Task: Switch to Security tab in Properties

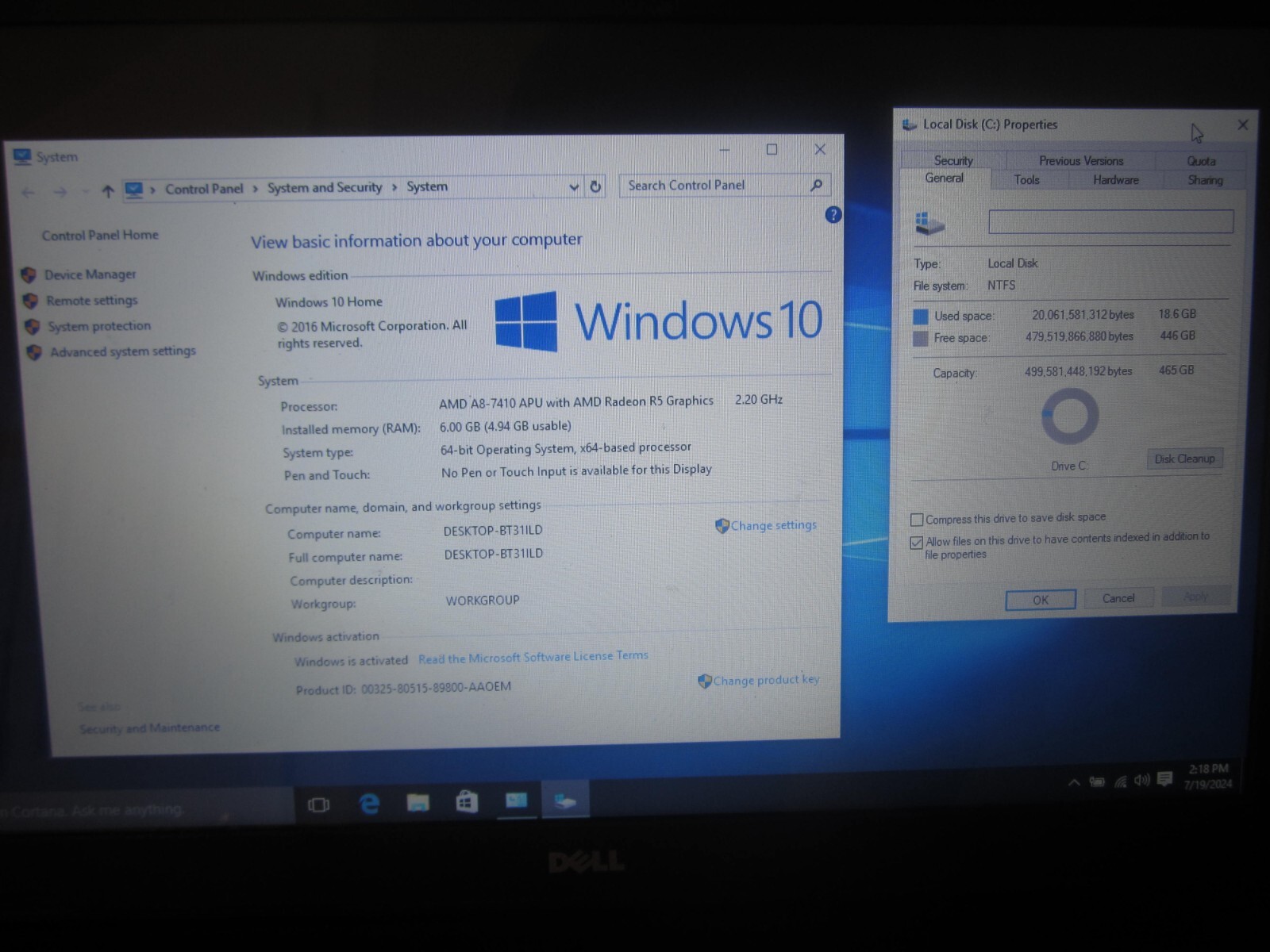Action: [x=953, y=160]
